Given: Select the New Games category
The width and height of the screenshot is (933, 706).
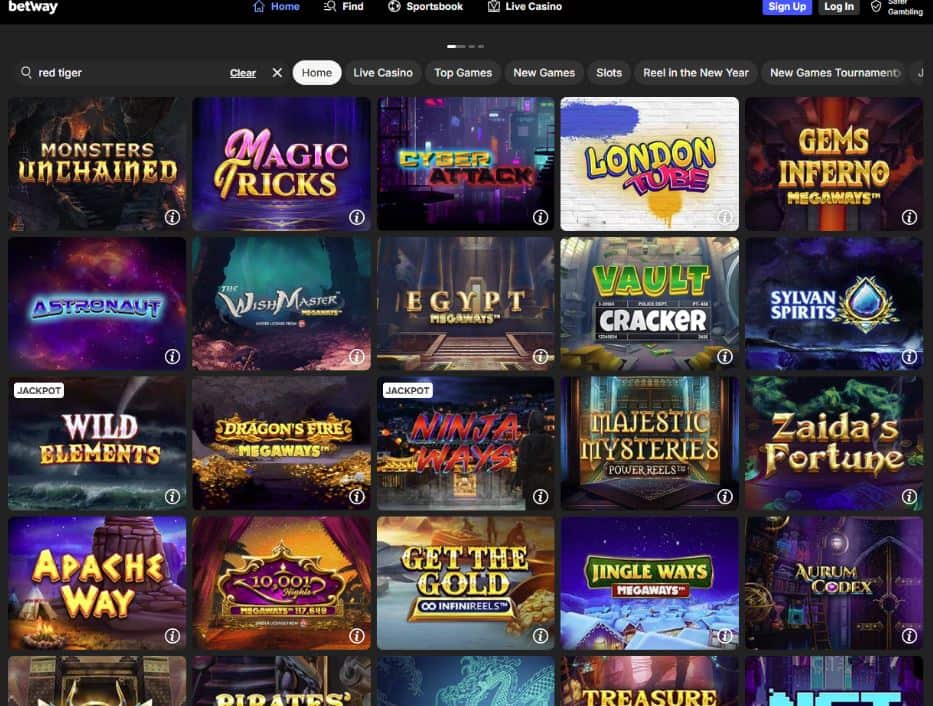Looking at the screenshot, I should pos(544,73).
